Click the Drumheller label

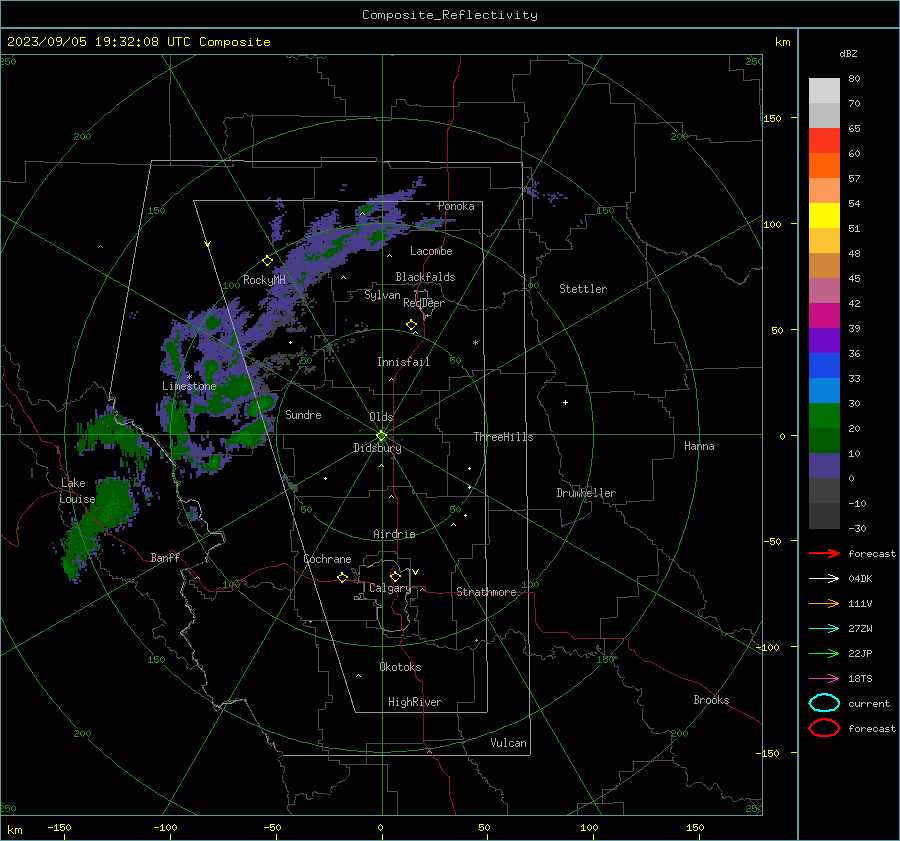(x=586, y=493)
